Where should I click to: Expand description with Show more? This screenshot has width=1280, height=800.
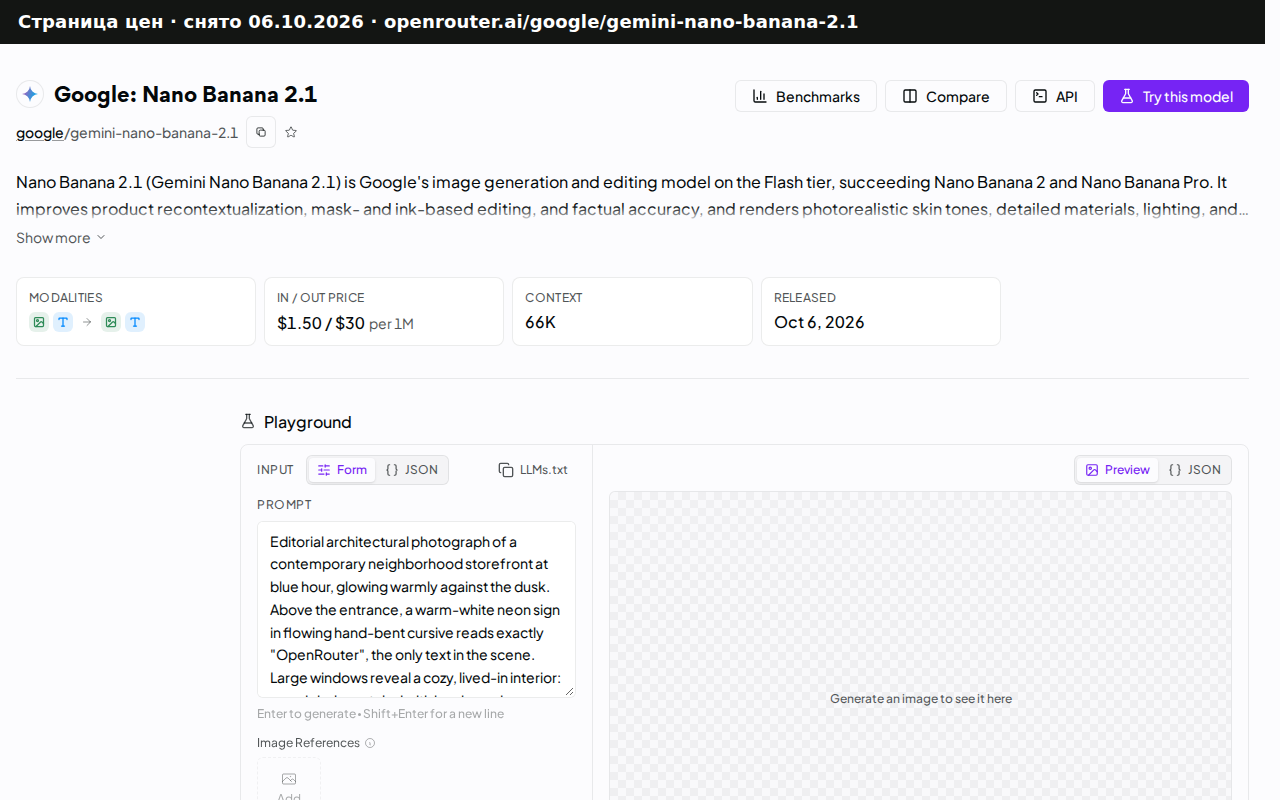pos(60,238)
